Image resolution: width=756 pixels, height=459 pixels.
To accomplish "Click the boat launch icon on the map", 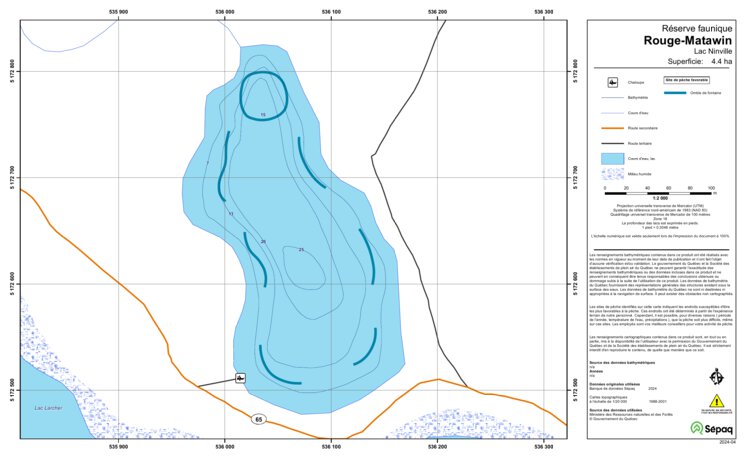I will pos(240,378).
